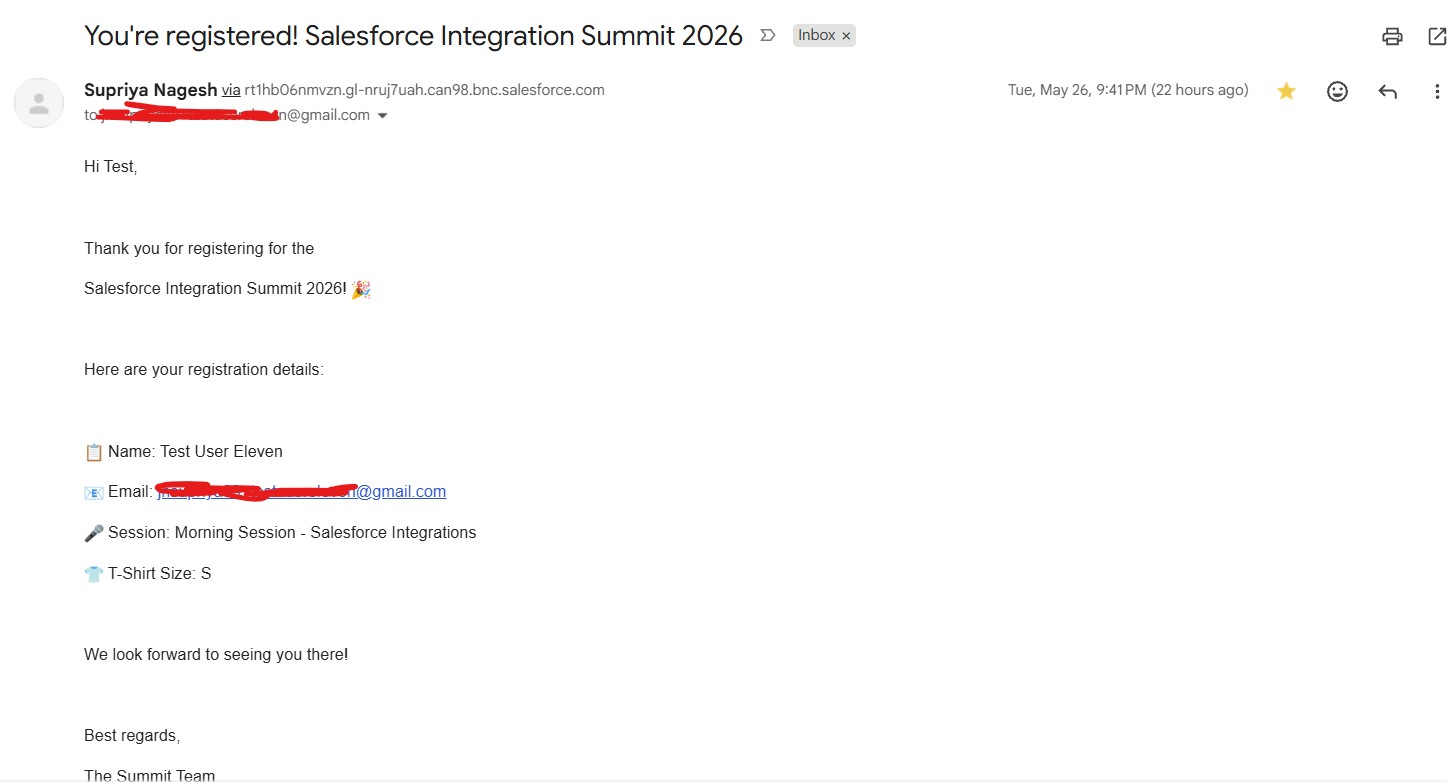
Task: Remove the Inbox label via its x
Action: click(x=846, y=36)
